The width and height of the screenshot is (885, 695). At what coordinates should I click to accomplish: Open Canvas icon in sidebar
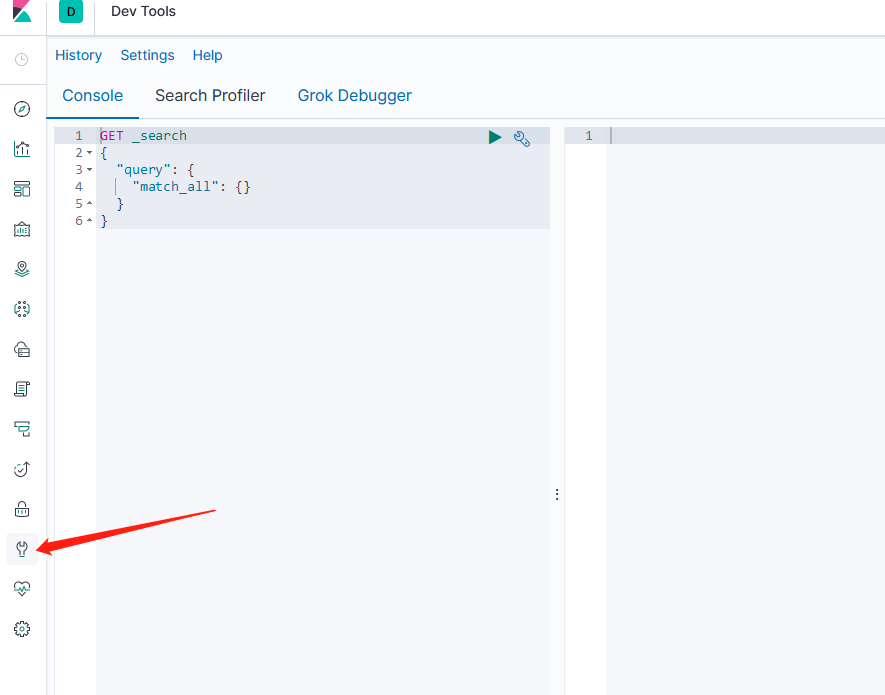pos(21,229)
